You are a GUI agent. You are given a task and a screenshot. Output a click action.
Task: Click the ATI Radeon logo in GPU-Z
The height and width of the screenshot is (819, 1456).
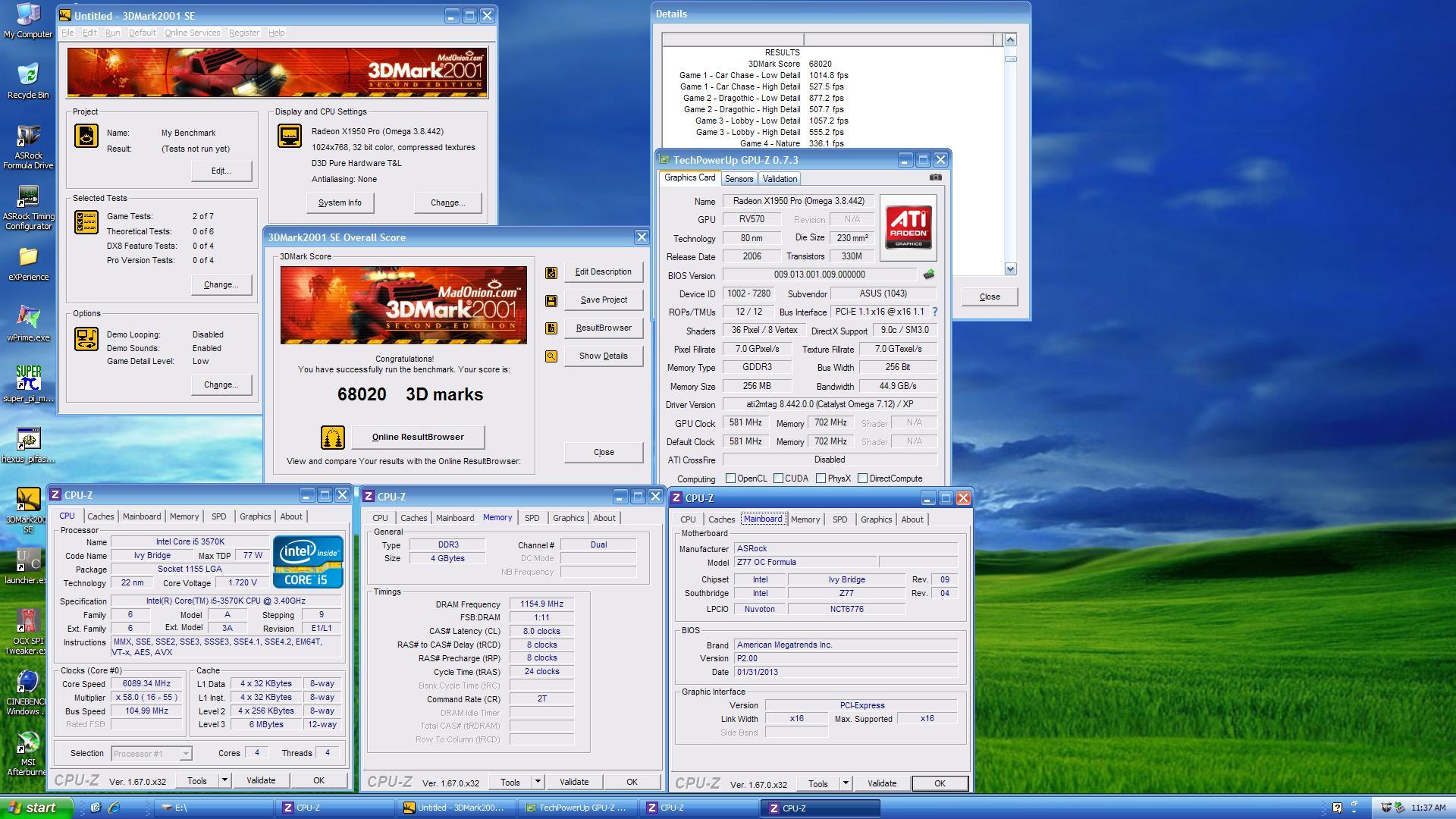[908, 227]
